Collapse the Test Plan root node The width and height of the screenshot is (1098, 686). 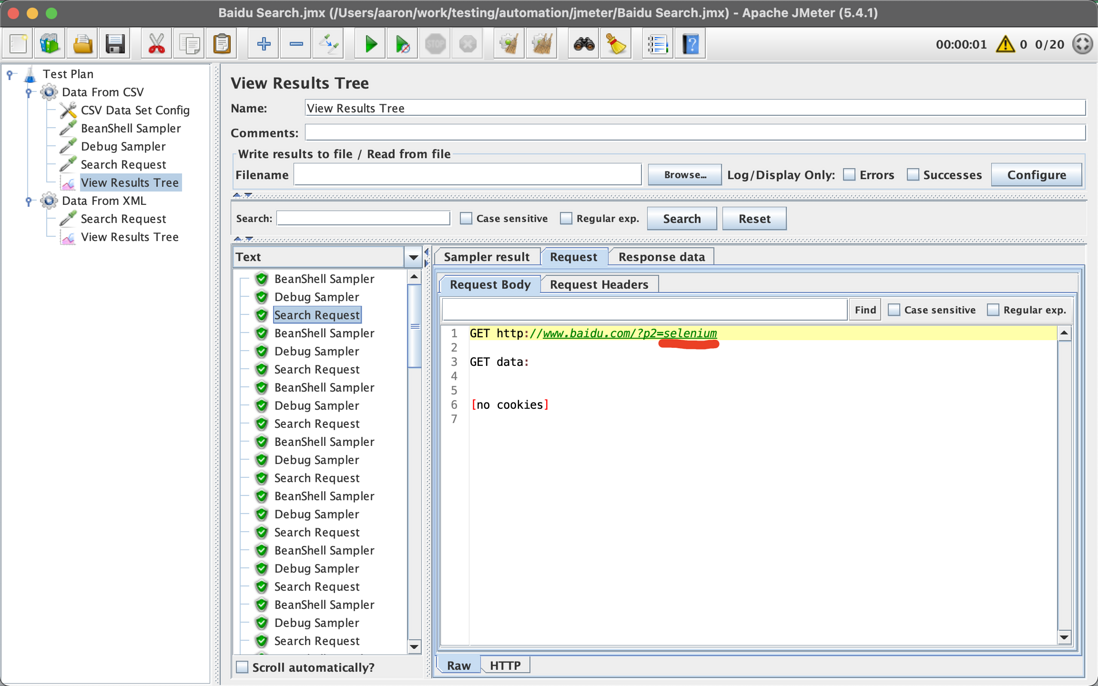point(10,74)
